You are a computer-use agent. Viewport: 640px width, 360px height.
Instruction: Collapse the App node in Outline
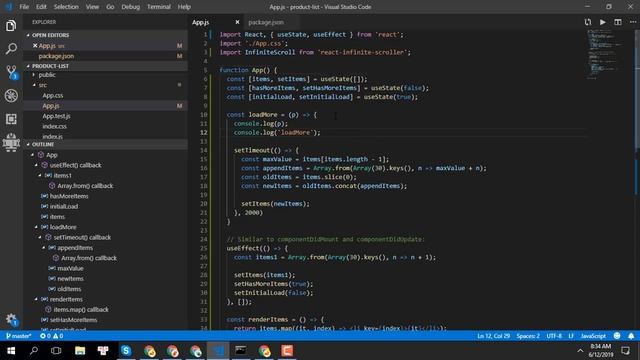click(32, 155)
